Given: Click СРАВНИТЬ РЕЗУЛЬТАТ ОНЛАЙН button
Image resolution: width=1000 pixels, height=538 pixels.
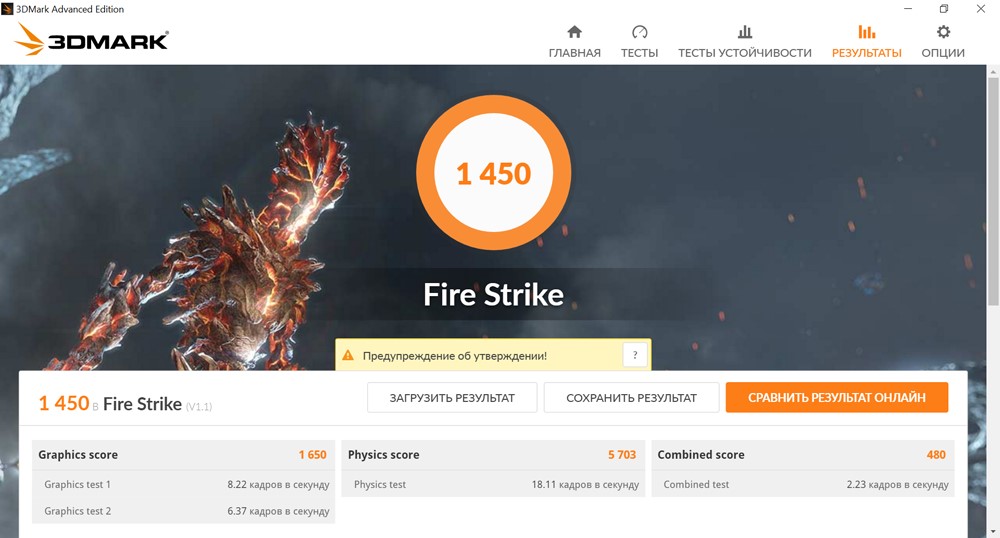Looking at the screenshot, I should point(837,398).
